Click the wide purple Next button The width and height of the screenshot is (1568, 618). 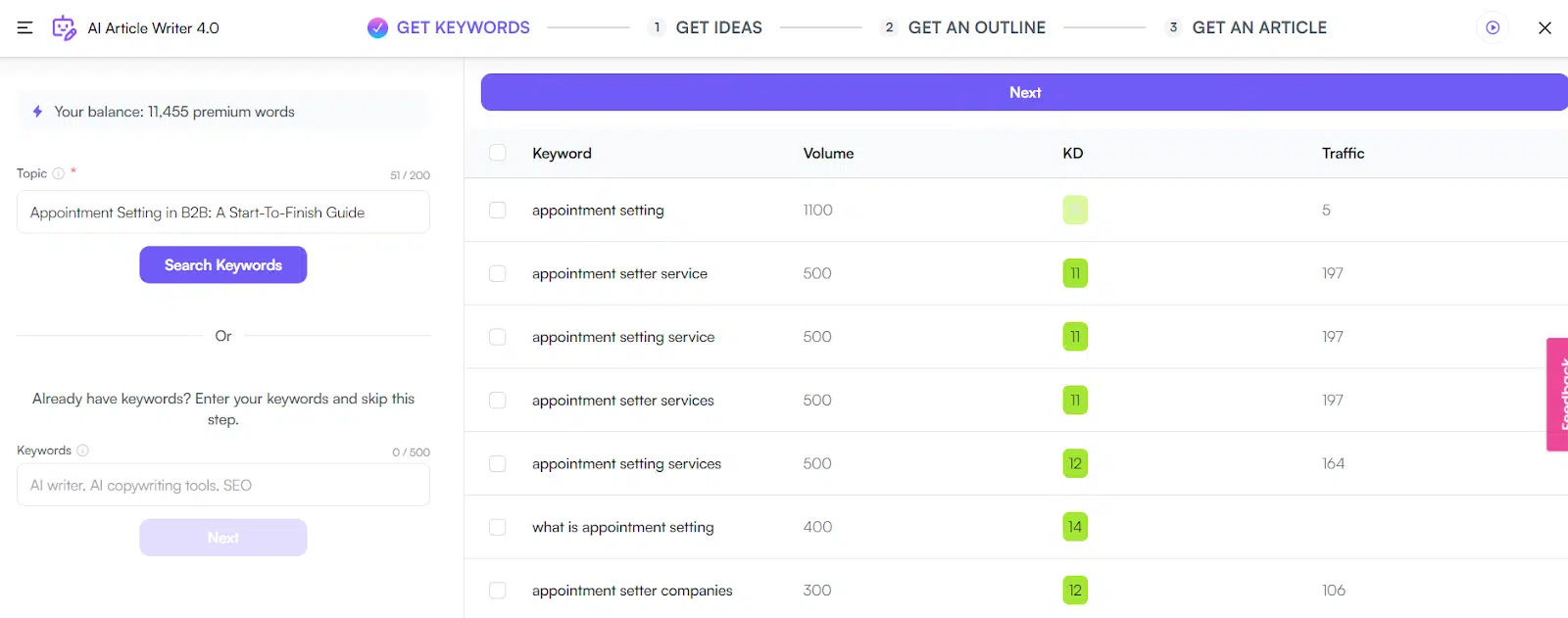(1024, 92)
